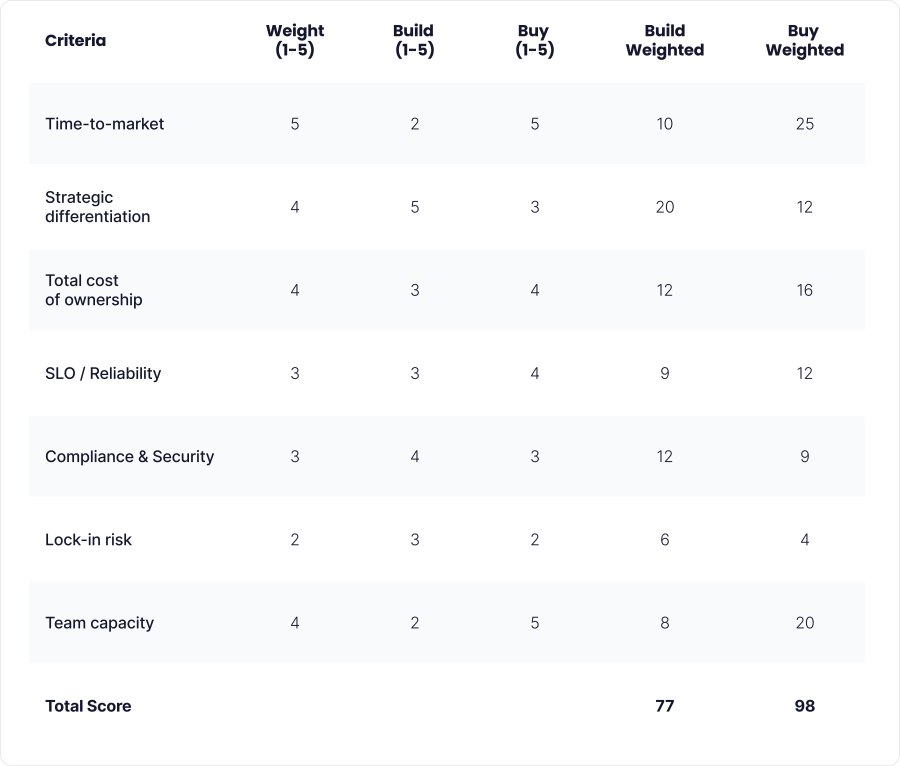Select the Total cost of ownership label
This screenshot has width=900, height=766.
pos(94,290)
